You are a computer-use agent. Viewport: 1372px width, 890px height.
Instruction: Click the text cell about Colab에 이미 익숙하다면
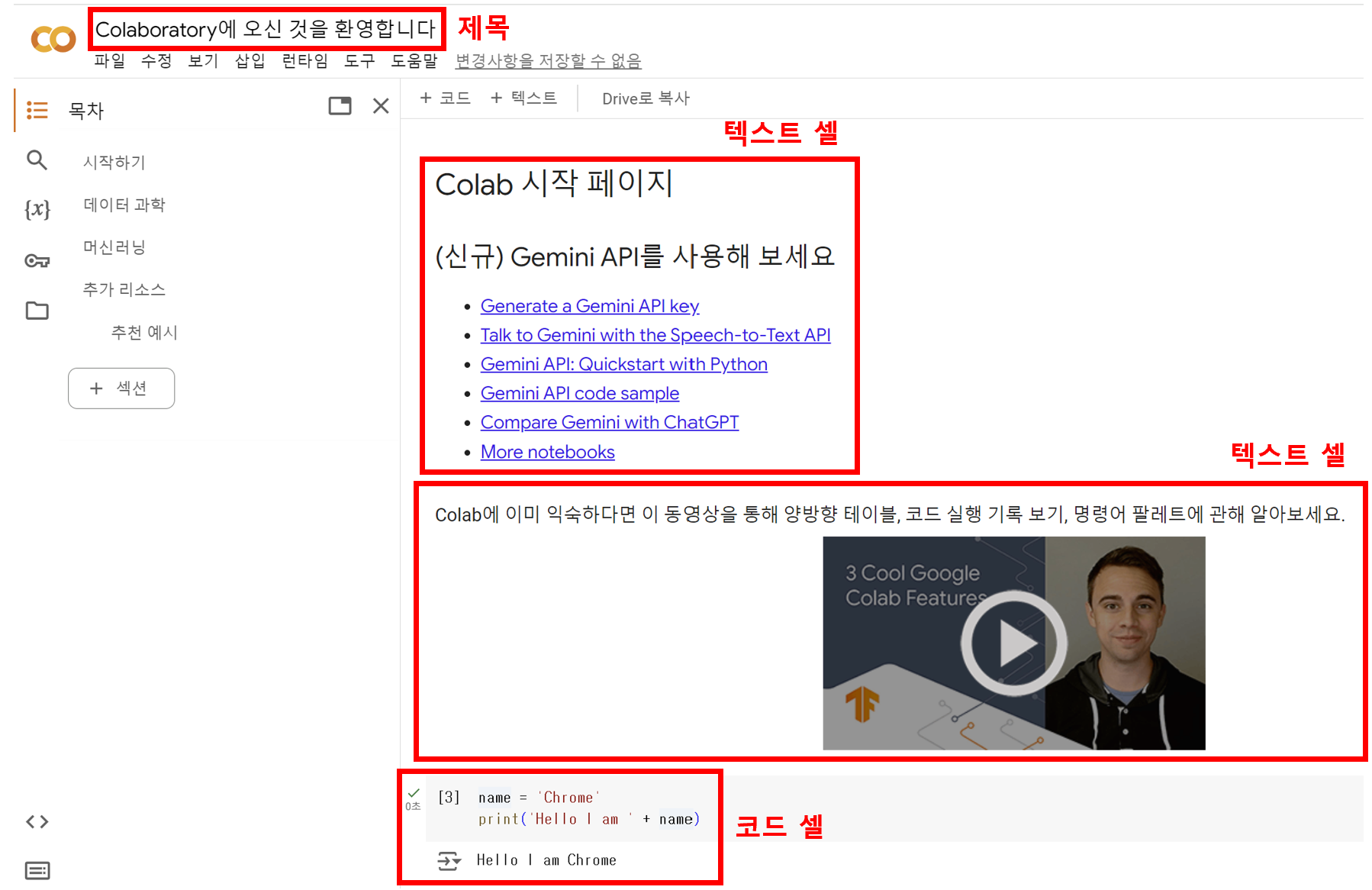[890, 515]
